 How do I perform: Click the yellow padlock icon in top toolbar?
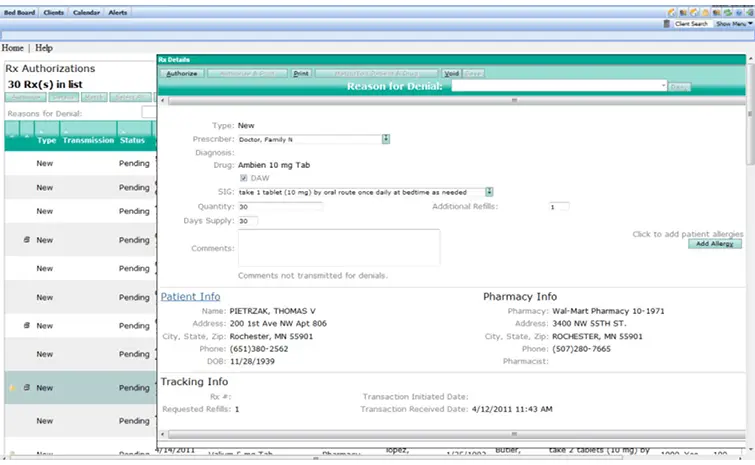pyautogui.click(x=705, y=13)
